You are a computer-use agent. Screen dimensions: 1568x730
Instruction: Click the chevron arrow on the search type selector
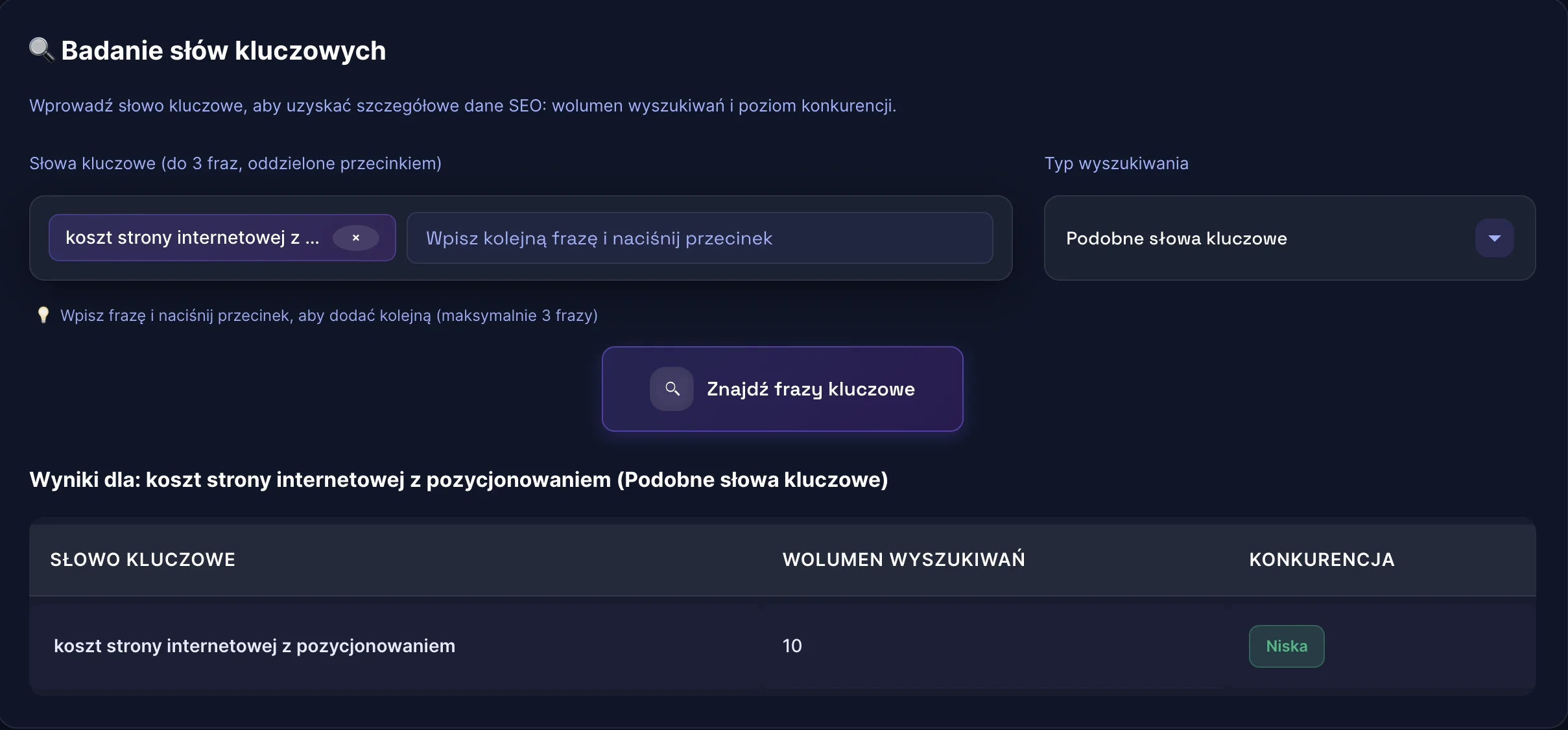click(x=1495, y=238)
